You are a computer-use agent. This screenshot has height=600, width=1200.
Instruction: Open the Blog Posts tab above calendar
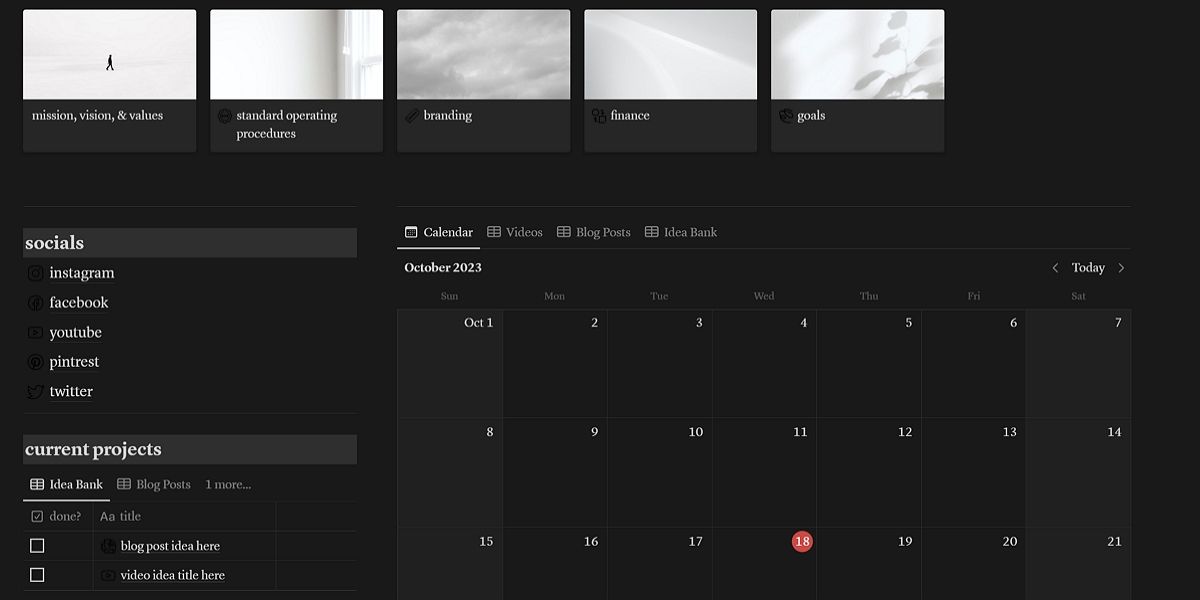tap(593, 232)
